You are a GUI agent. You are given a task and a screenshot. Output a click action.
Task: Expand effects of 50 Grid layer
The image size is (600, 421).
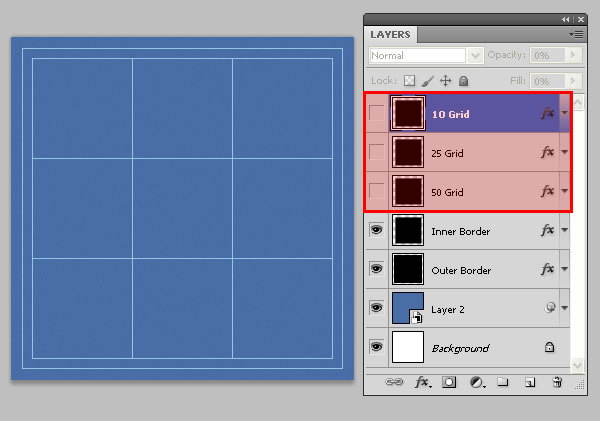pyautogui.click(x=564, y=191)
